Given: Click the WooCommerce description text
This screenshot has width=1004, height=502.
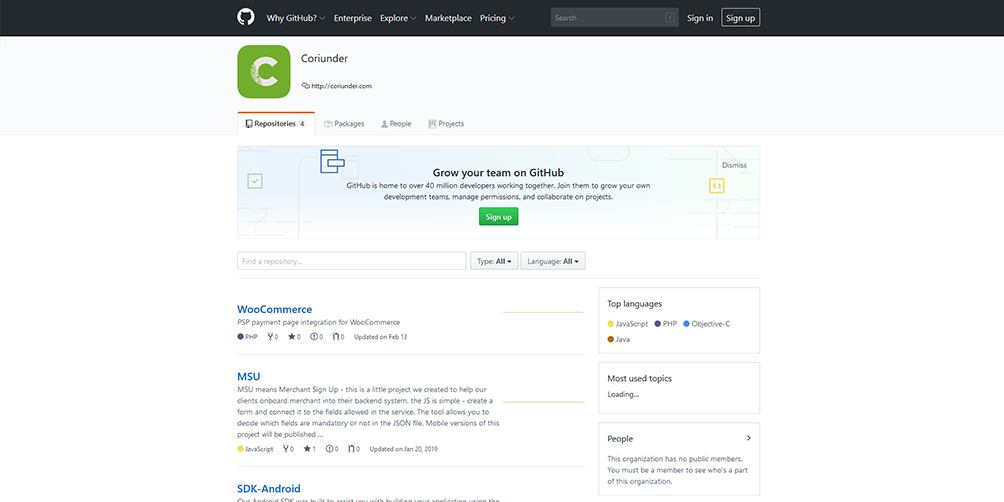Looking at the screenshot, I should pos(319,322).
